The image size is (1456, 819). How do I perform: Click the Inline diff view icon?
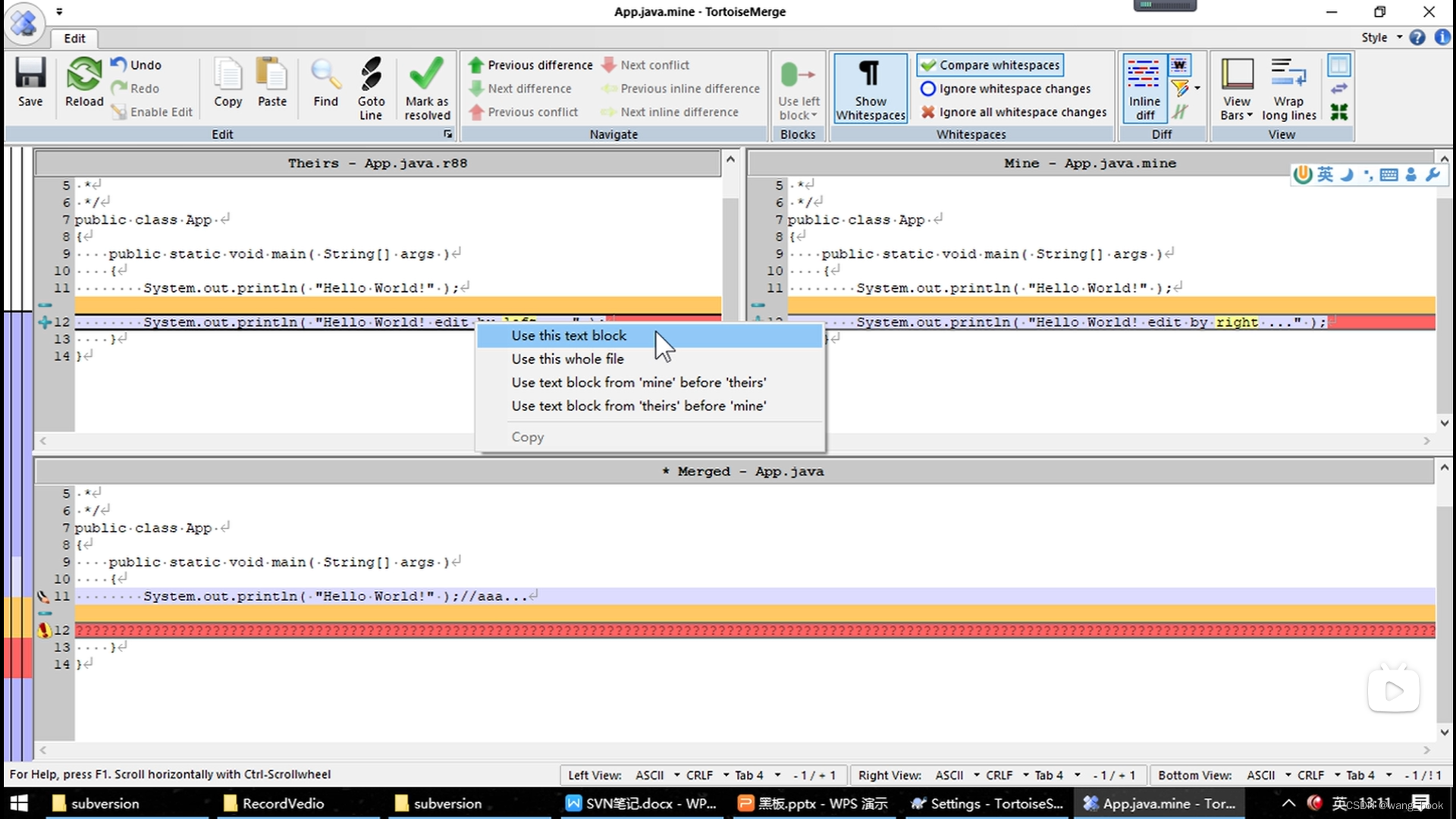[1143, 87]
